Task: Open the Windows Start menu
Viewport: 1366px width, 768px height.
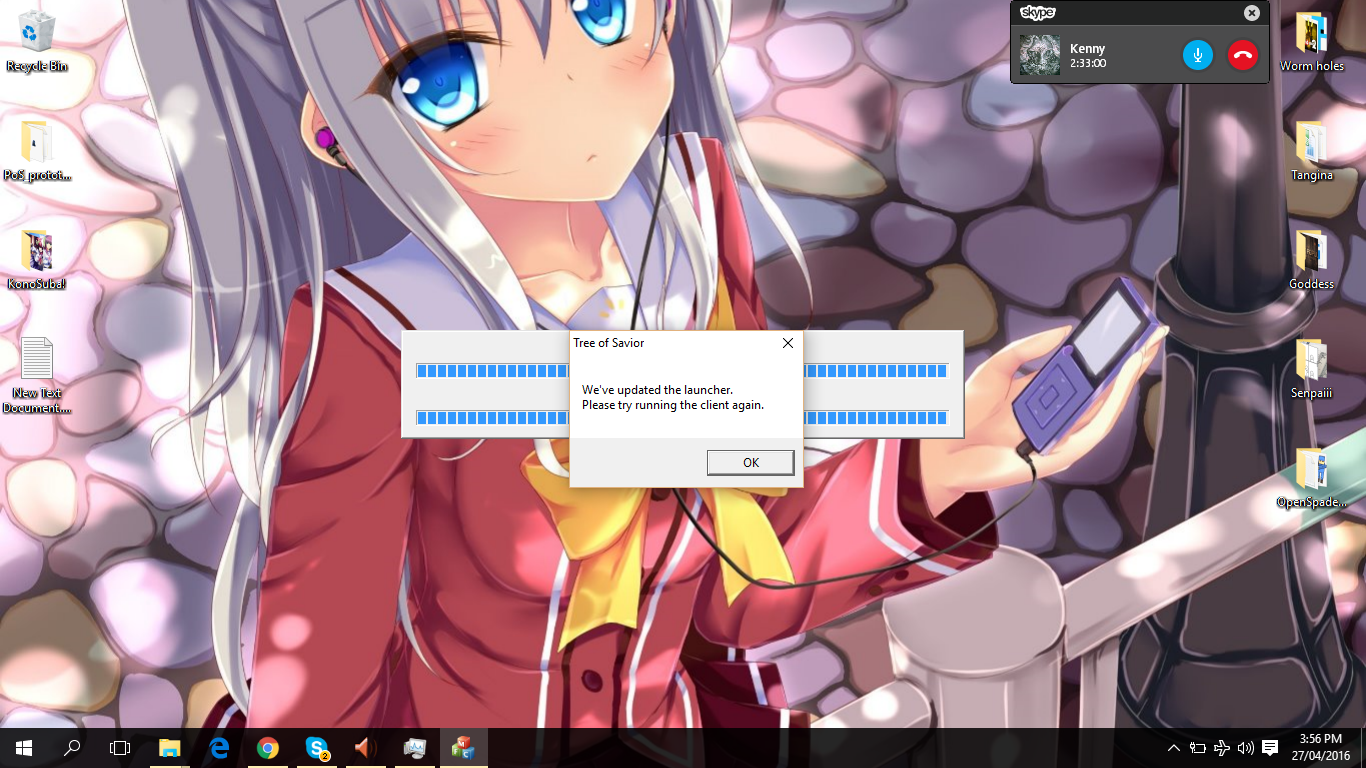Action: click(x=24, y=747)
